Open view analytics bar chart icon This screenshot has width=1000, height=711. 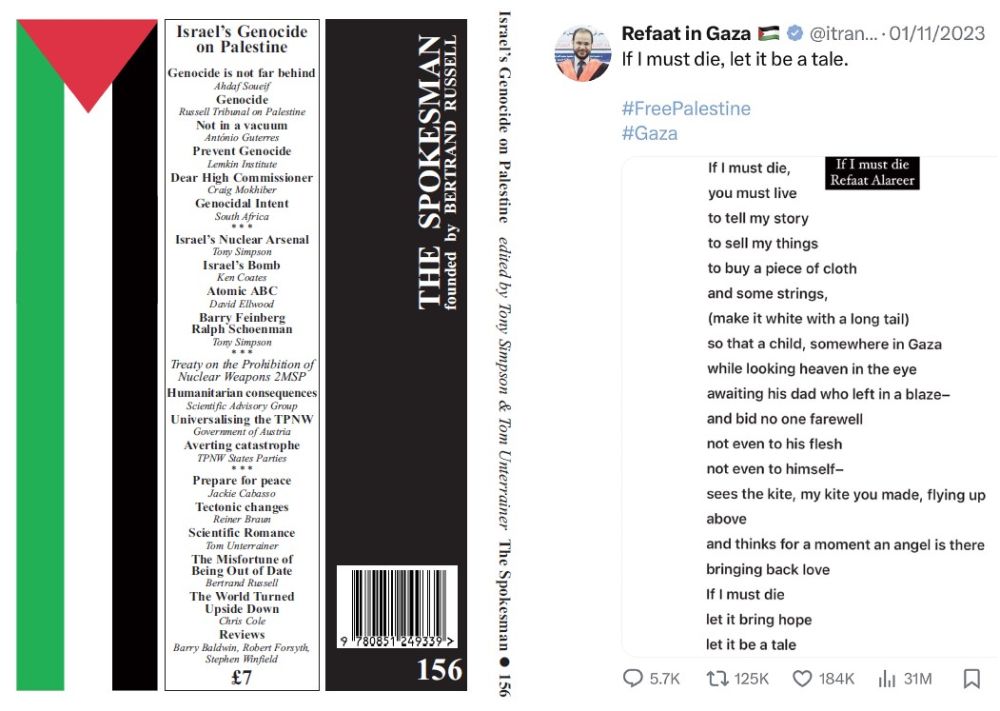coord(886,678)
